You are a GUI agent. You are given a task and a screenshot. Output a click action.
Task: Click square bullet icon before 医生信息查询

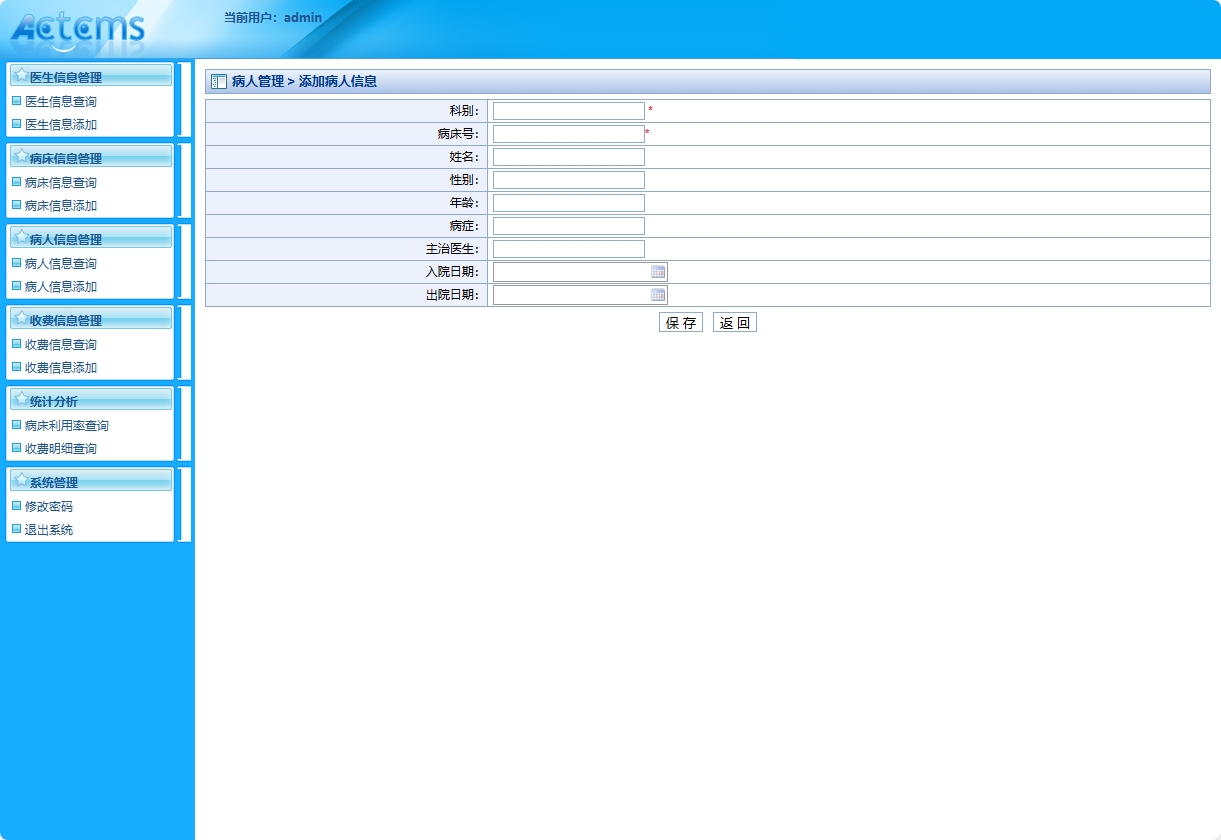(16, 101)
